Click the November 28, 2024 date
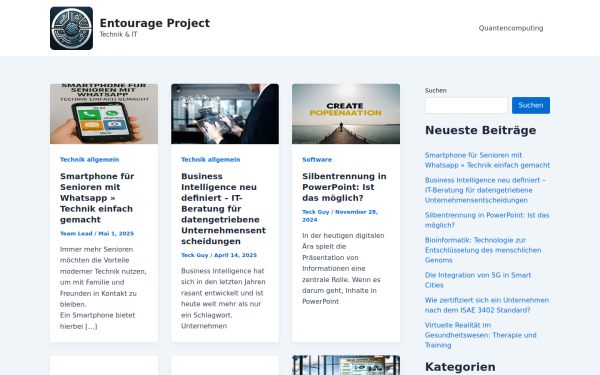Screen dimensions: 600x375 340,216
